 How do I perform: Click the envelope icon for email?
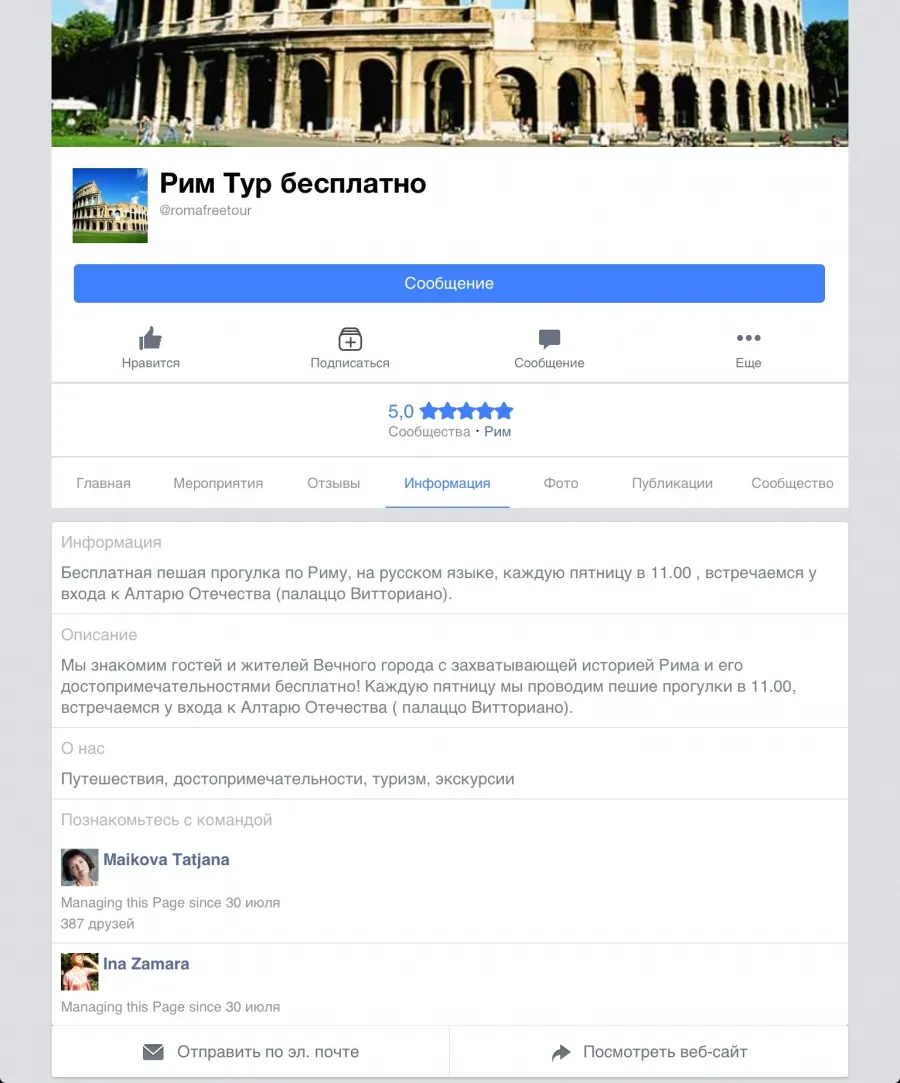coord(153,1051)
